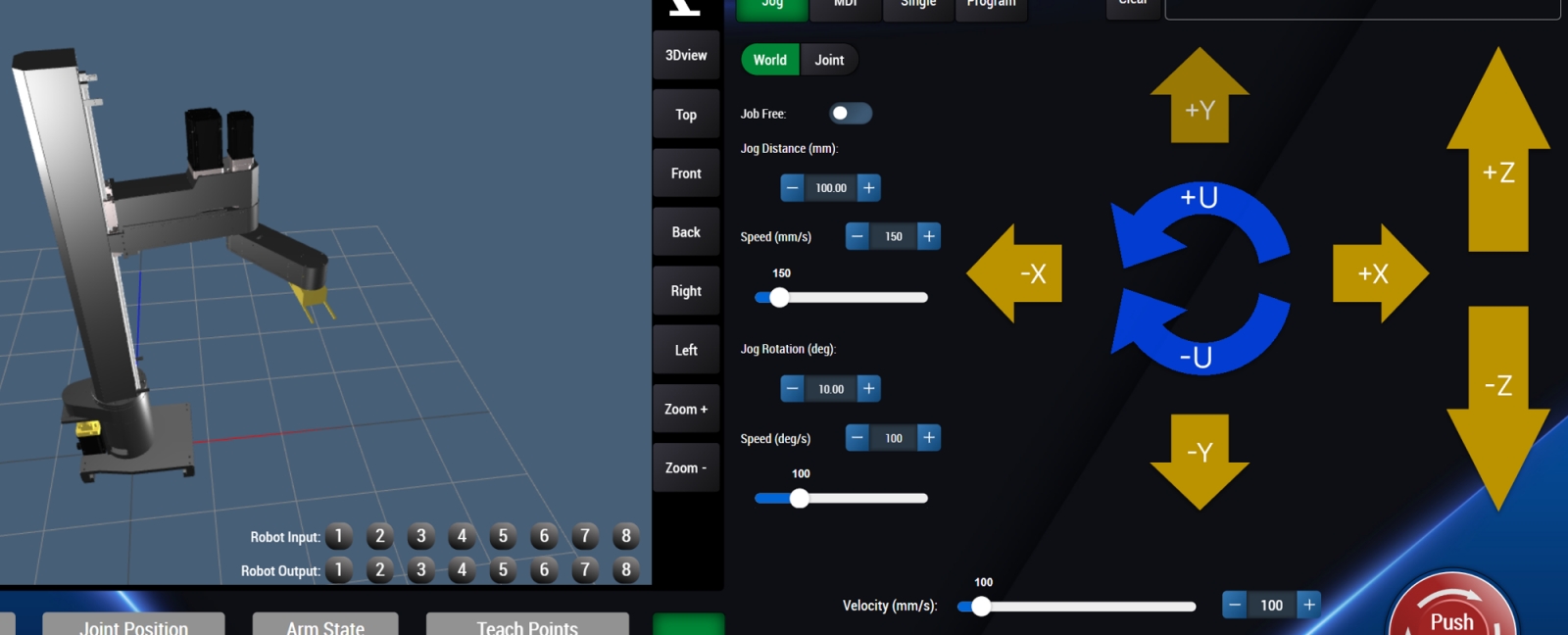Click Zoom - to zoom out

686,467
